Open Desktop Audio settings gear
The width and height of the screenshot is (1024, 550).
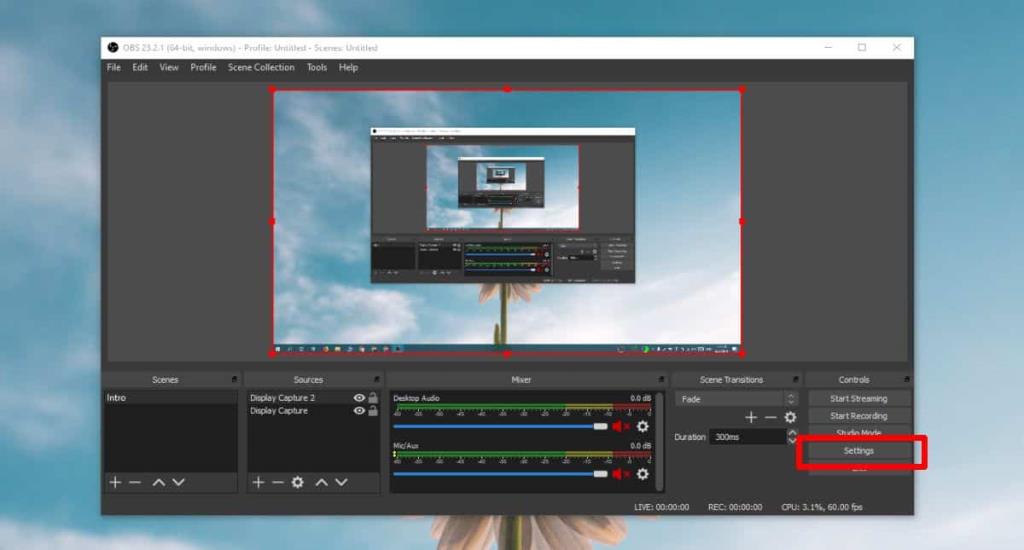(x=642, y=427)
